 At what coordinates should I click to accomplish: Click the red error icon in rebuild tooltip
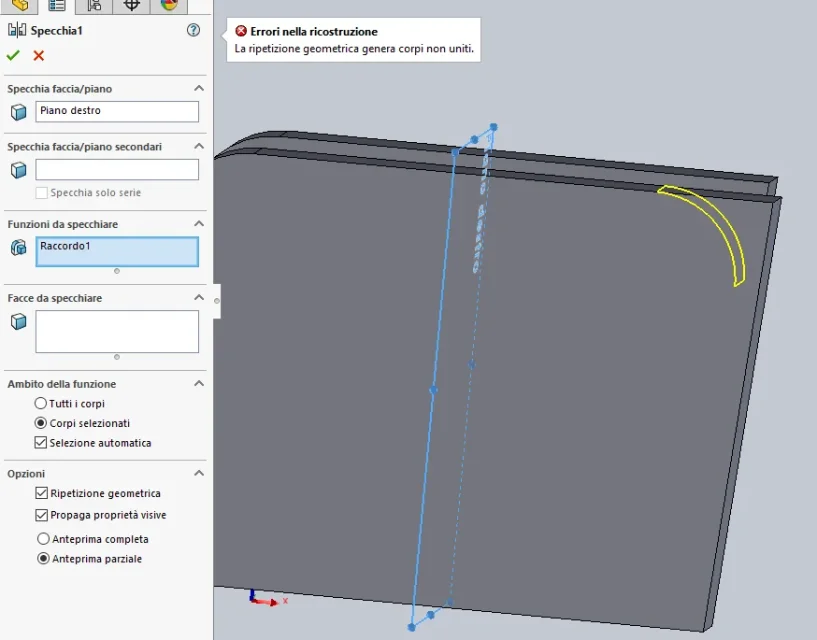pyautogui.click(x=241, y=31)
